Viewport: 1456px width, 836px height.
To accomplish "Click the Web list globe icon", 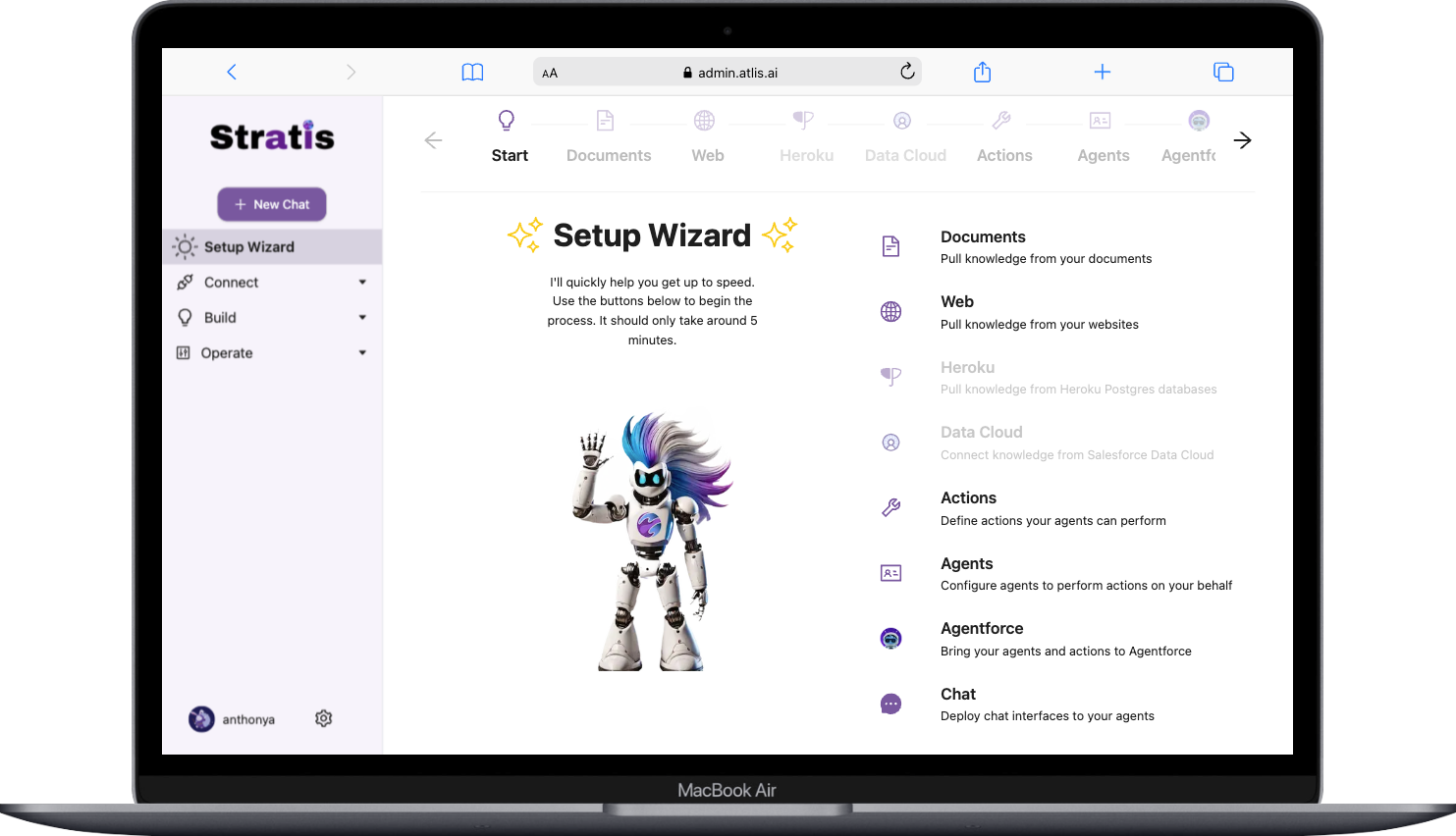I will coord(890,312).
